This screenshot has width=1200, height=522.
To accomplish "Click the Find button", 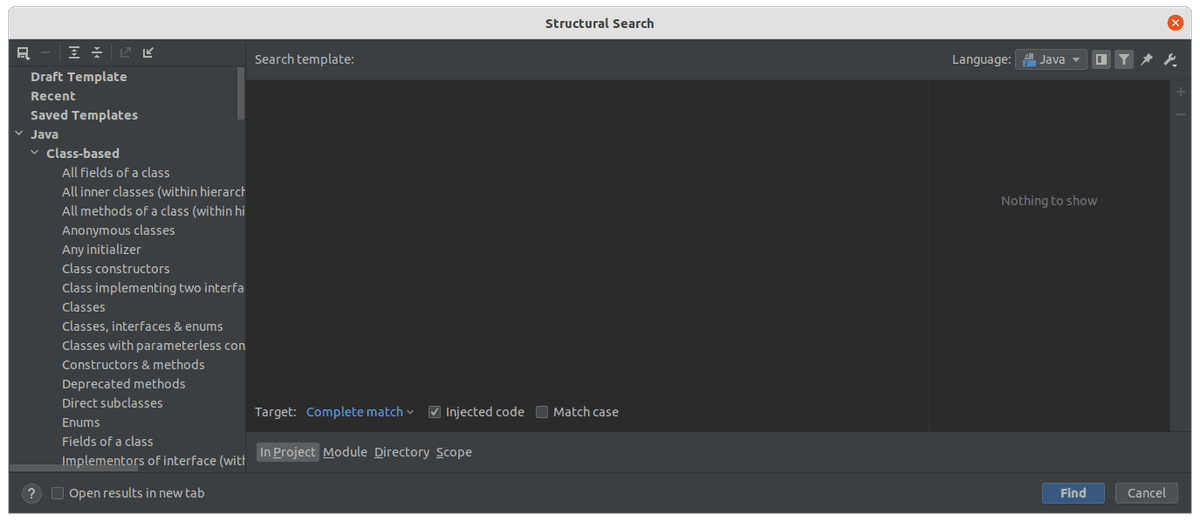I will coord(1073,493).
